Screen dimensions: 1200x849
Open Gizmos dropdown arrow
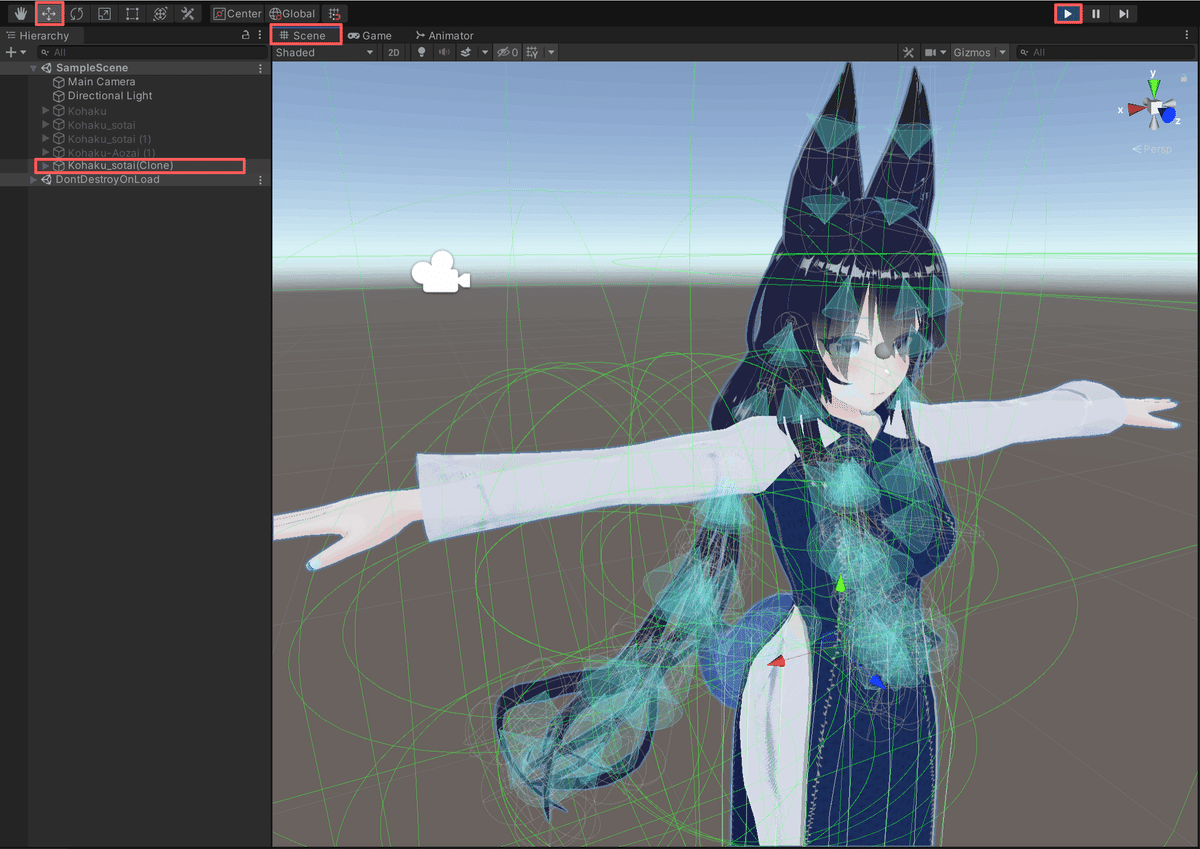pyautogui.click(x=1002, y=52)
